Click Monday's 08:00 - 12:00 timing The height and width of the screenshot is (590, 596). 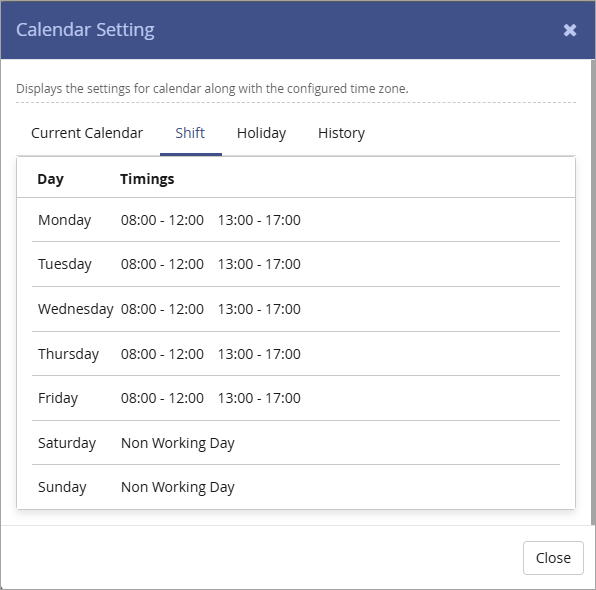point(162,220)
